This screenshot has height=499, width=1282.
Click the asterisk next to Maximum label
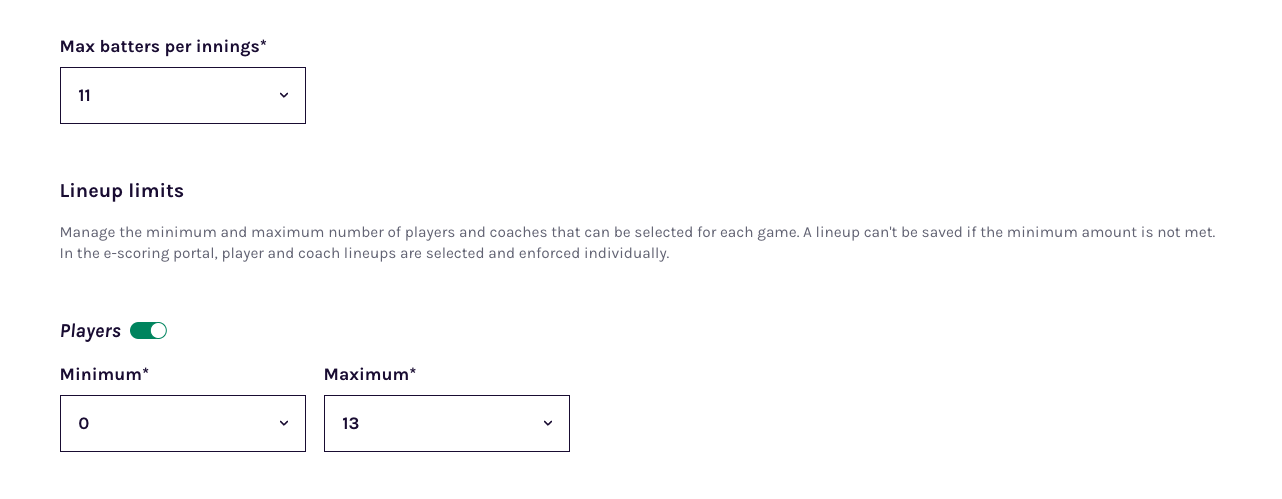point(413,372)
